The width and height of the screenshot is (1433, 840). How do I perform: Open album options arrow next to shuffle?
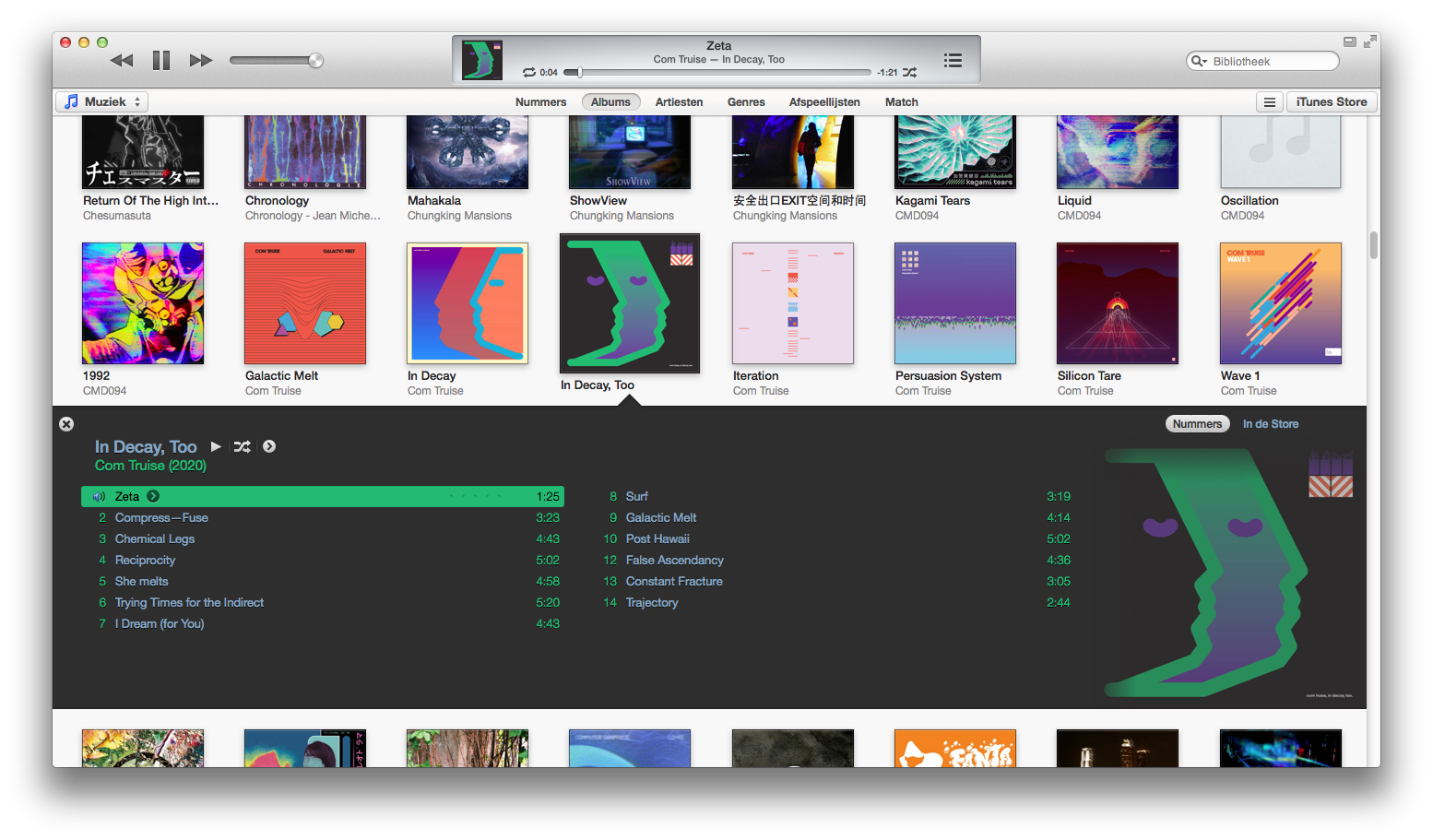(x=269, y=446)
